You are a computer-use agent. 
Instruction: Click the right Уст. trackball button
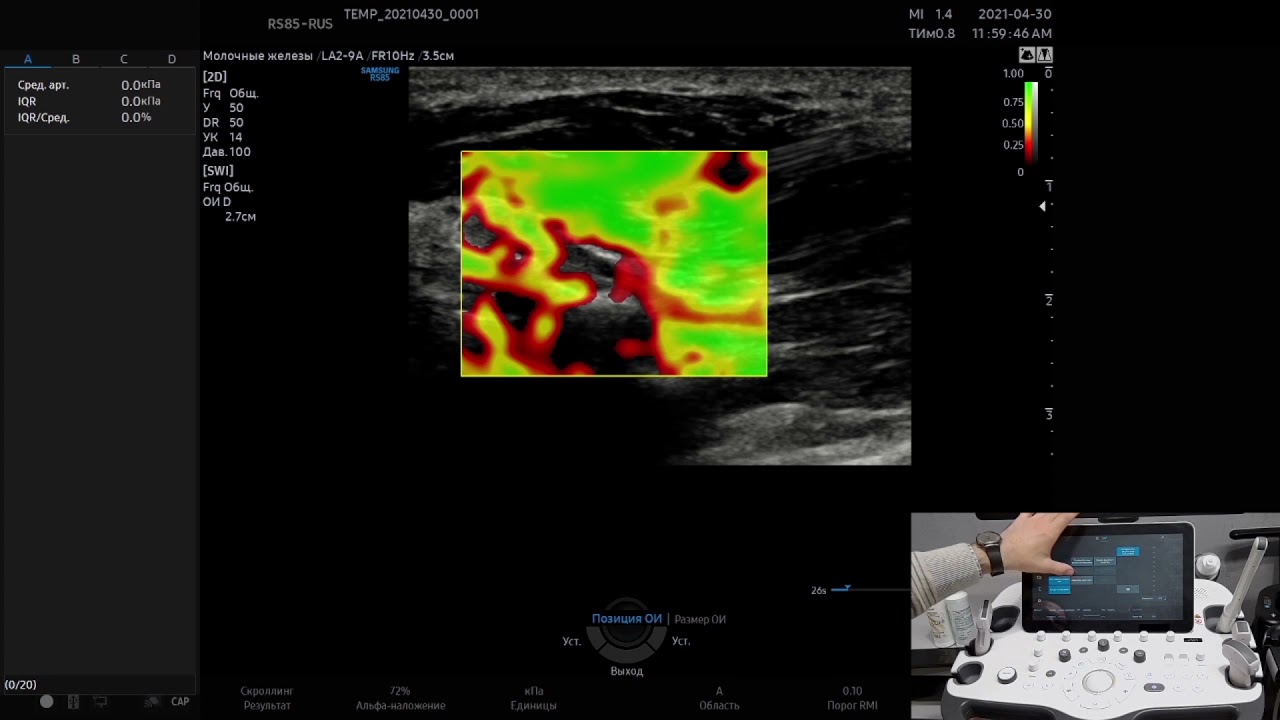point(681,642)
